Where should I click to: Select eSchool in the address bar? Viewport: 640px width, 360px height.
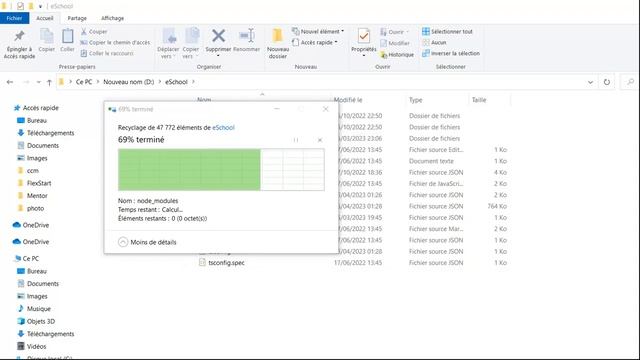176,82
